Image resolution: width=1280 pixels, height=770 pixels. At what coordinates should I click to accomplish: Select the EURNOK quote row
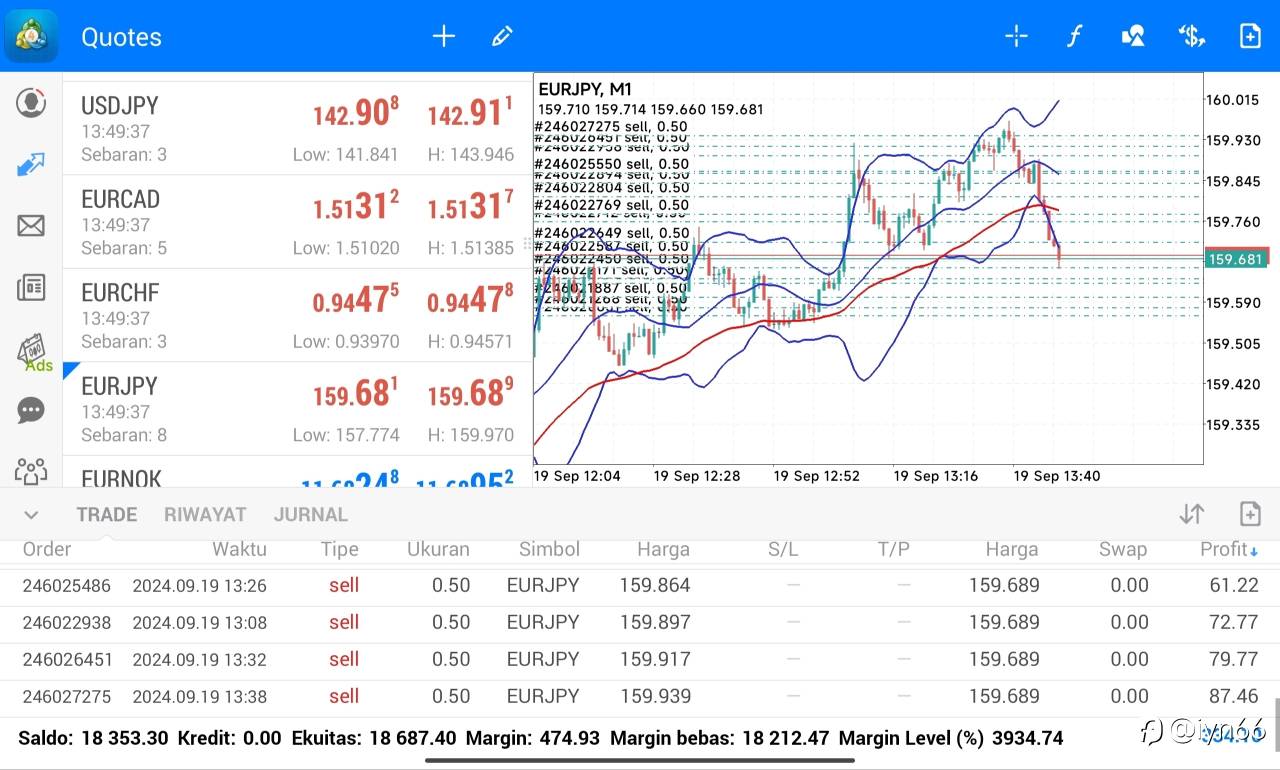(298, 471)
